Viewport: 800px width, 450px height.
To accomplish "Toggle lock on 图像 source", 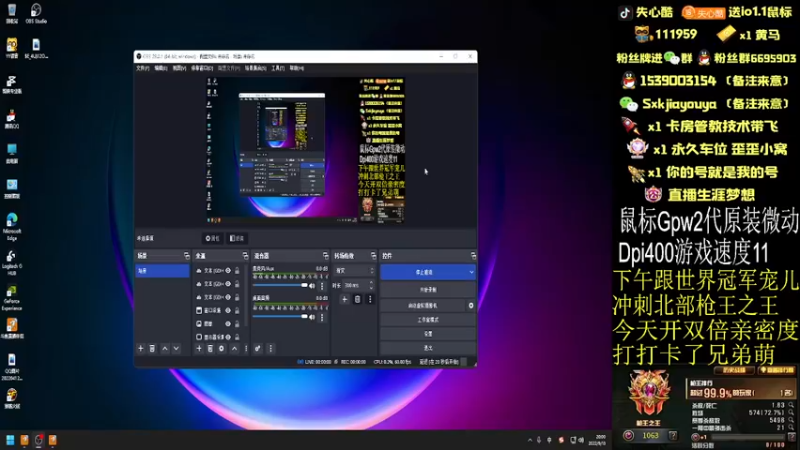I will pos(237,323).
